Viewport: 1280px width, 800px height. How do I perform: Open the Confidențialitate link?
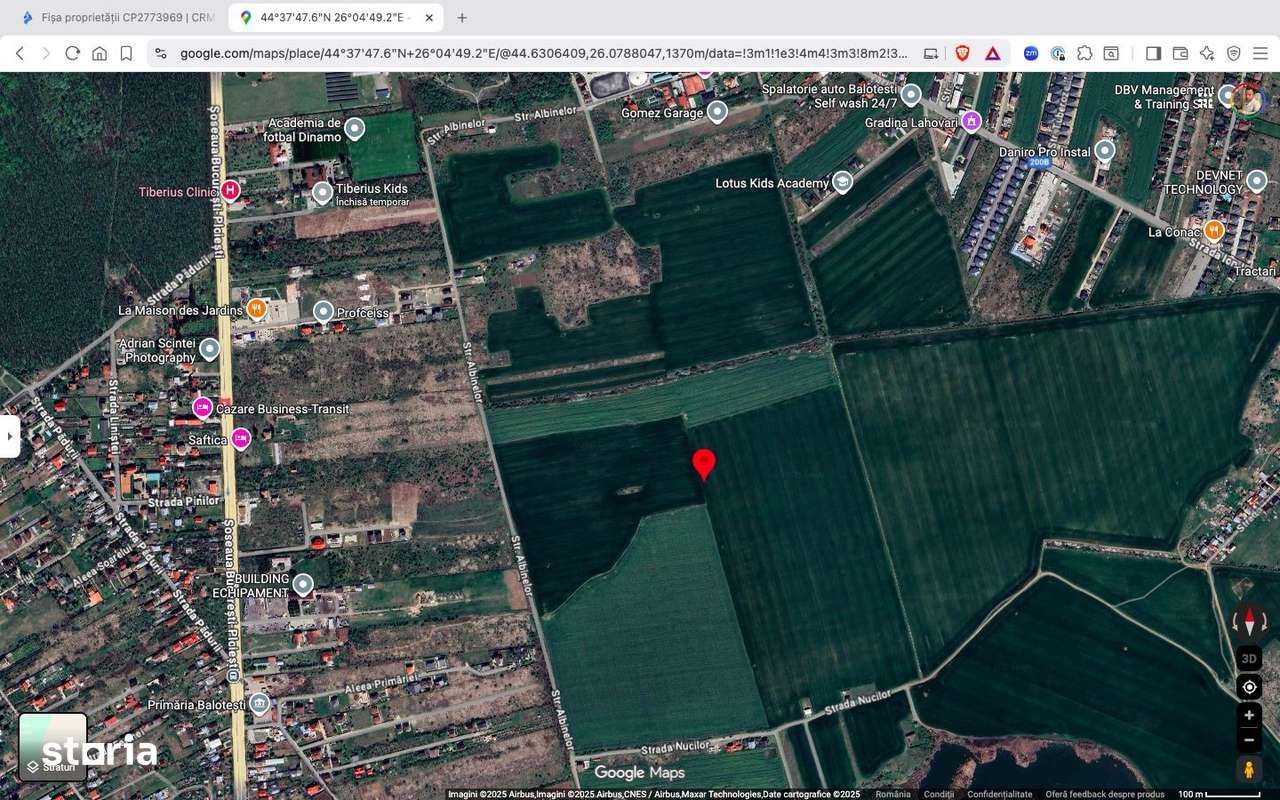(998, 793)
